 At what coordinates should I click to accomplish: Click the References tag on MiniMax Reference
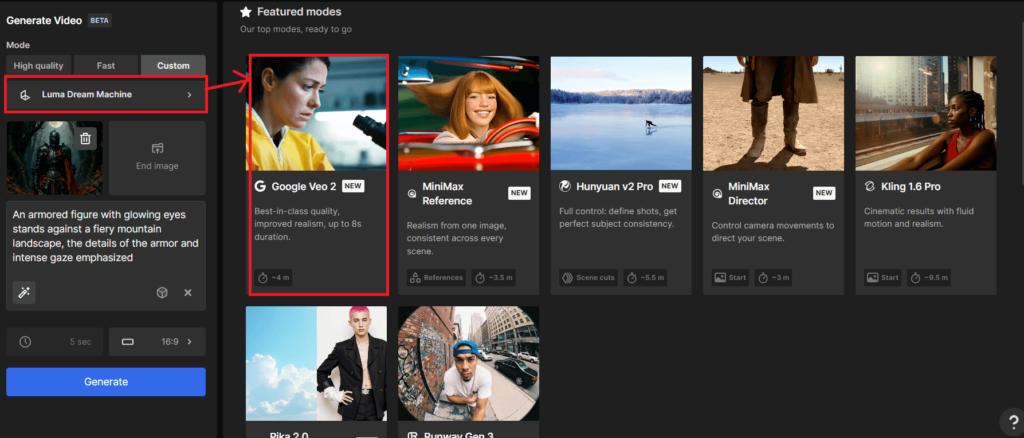pos(436,277)
